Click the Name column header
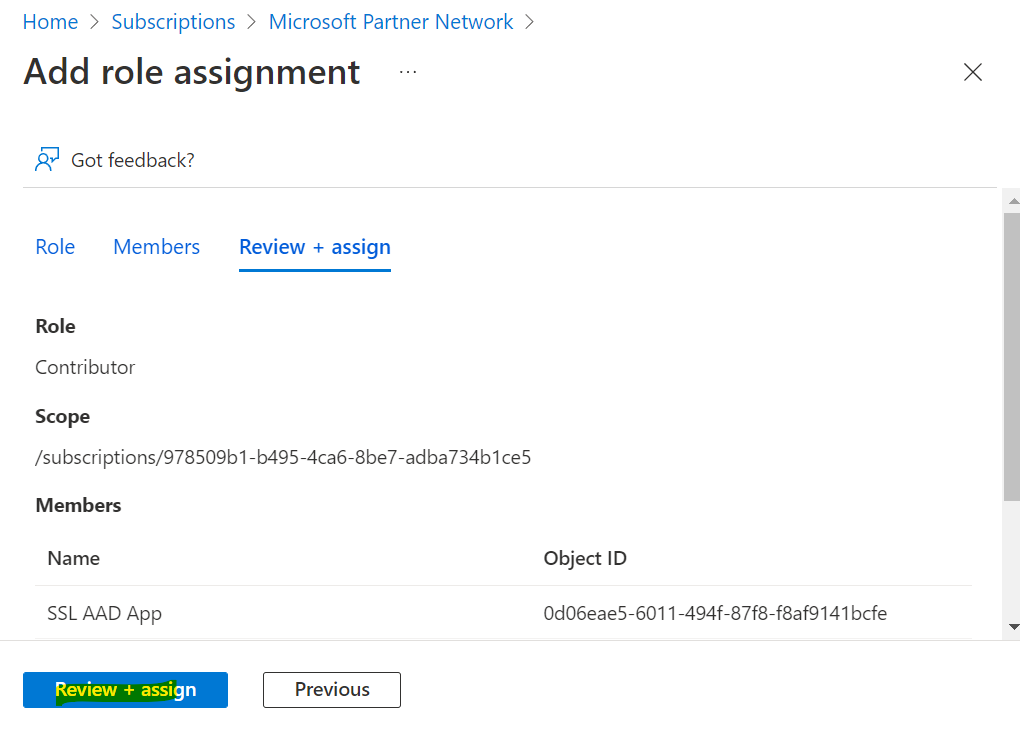This screenshot has height=732, width=1020. click(x=74, y=558)
